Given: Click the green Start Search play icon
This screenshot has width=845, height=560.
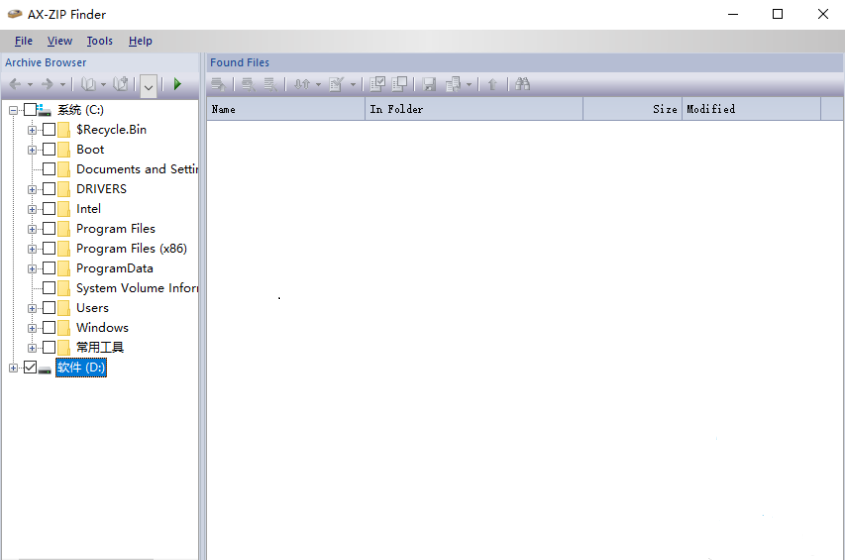Looking at the screenshot, I should click(x=177, y=85).
